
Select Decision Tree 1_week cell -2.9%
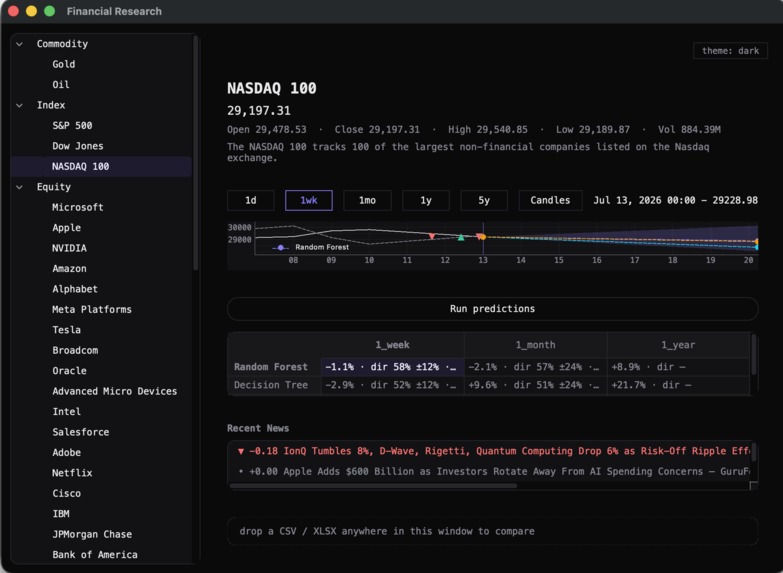(392, 385)
